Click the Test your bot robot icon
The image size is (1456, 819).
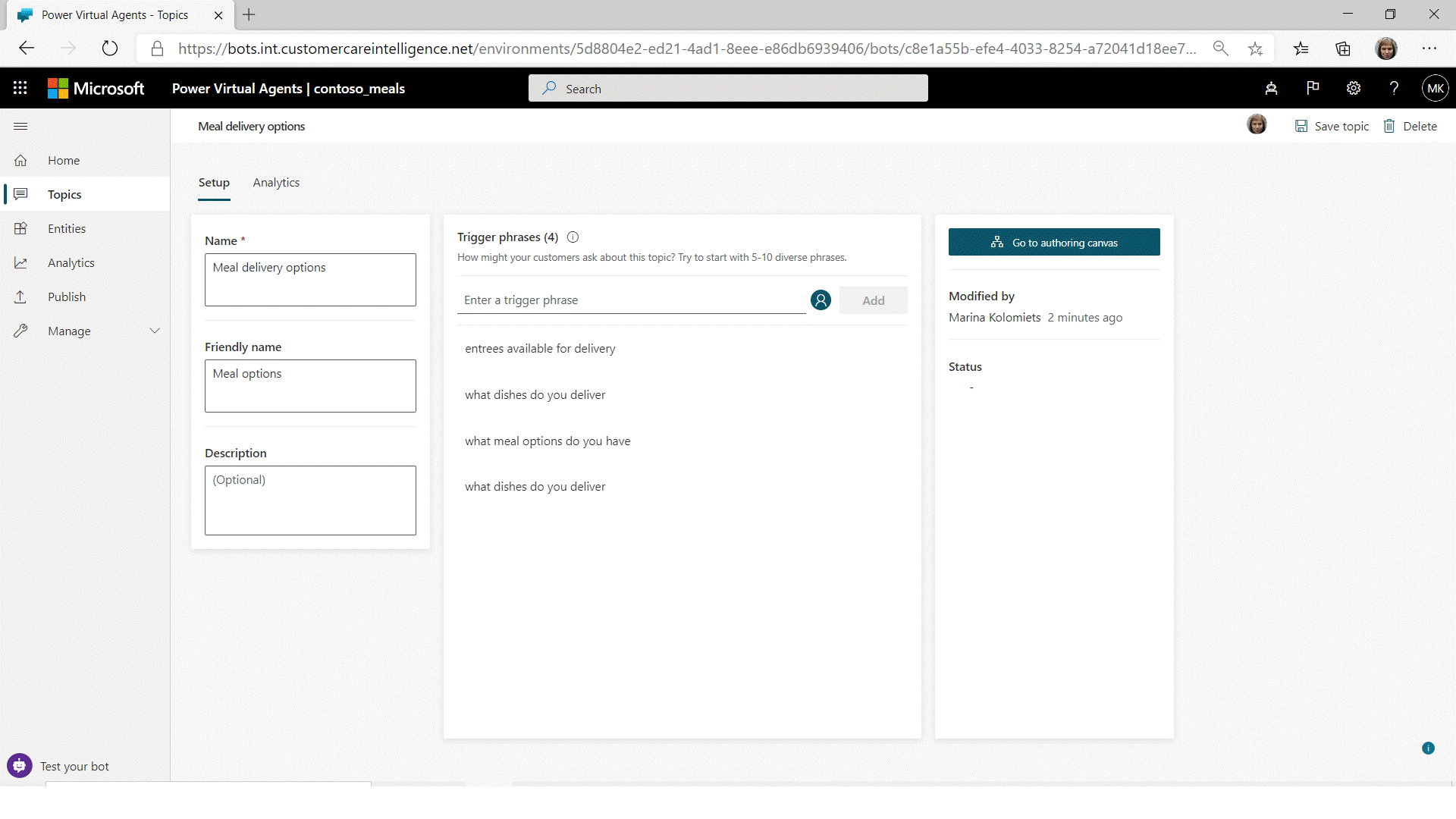19,765
